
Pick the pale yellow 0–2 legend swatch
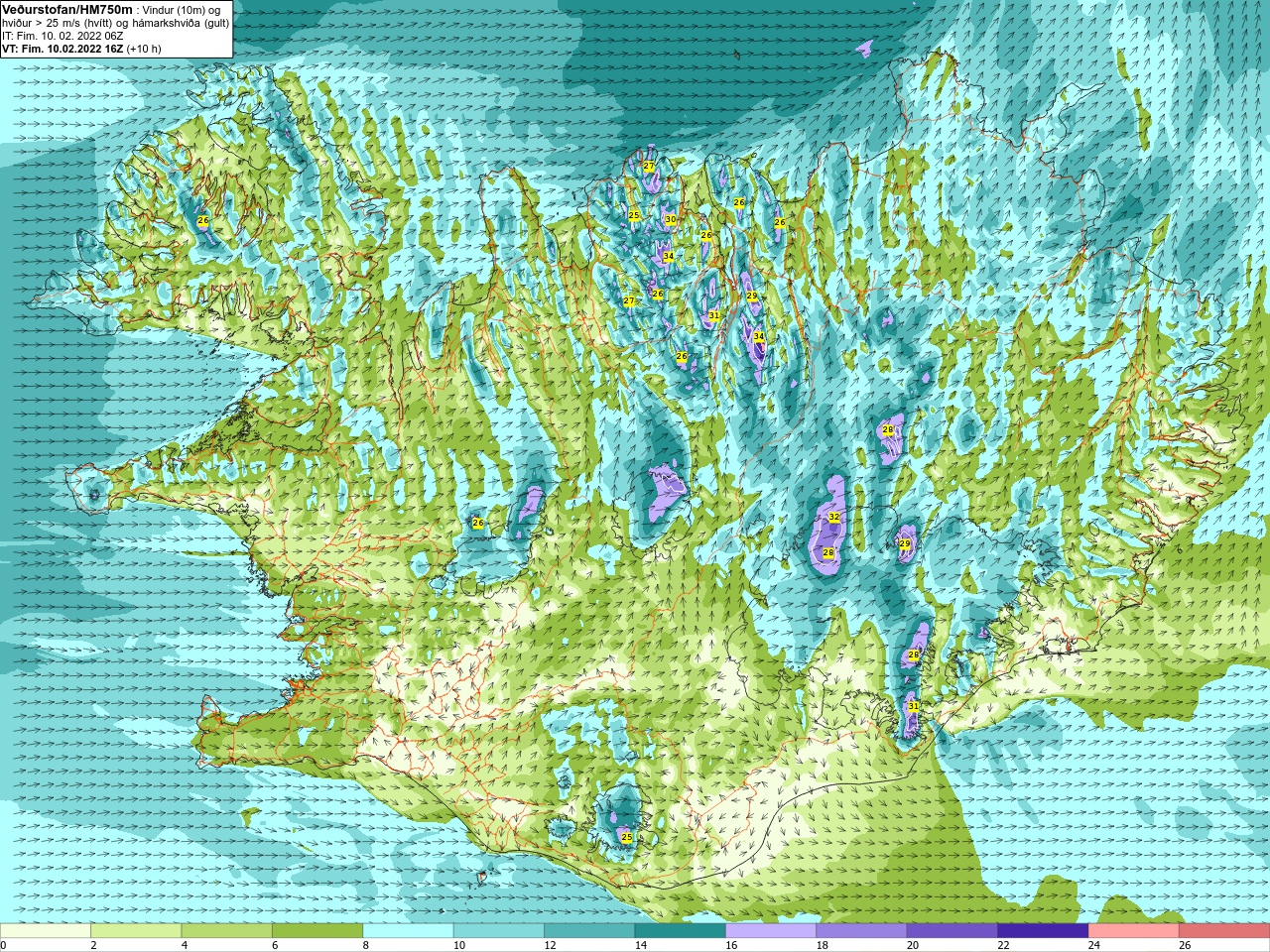pyautogui.click(x=46, y=931)
